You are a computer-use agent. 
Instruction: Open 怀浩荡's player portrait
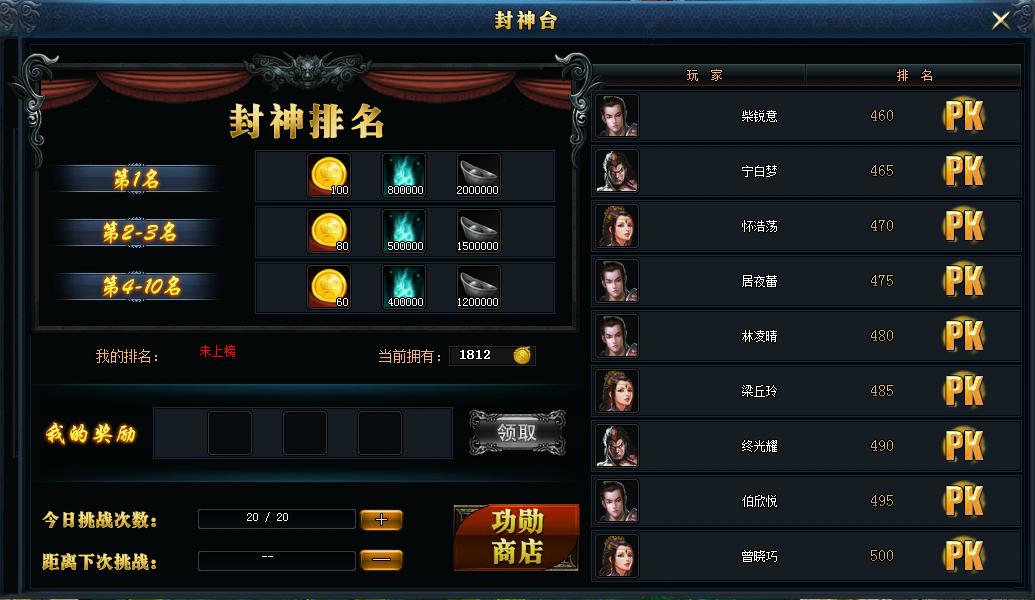tap(617, 226)
